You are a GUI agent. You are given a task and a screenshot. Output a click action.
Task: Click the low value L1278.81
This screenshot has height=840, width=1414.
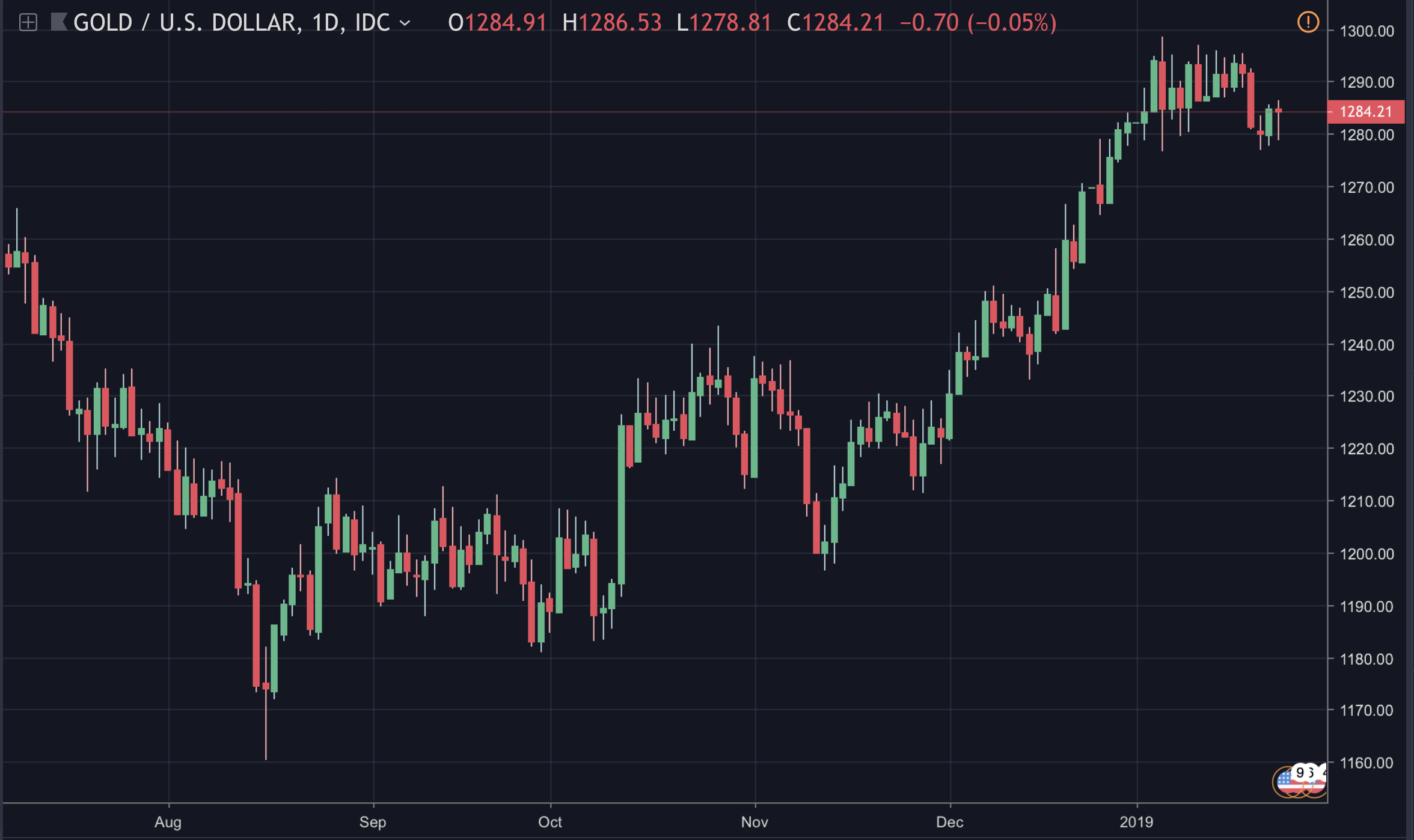[x=724, y=23]
